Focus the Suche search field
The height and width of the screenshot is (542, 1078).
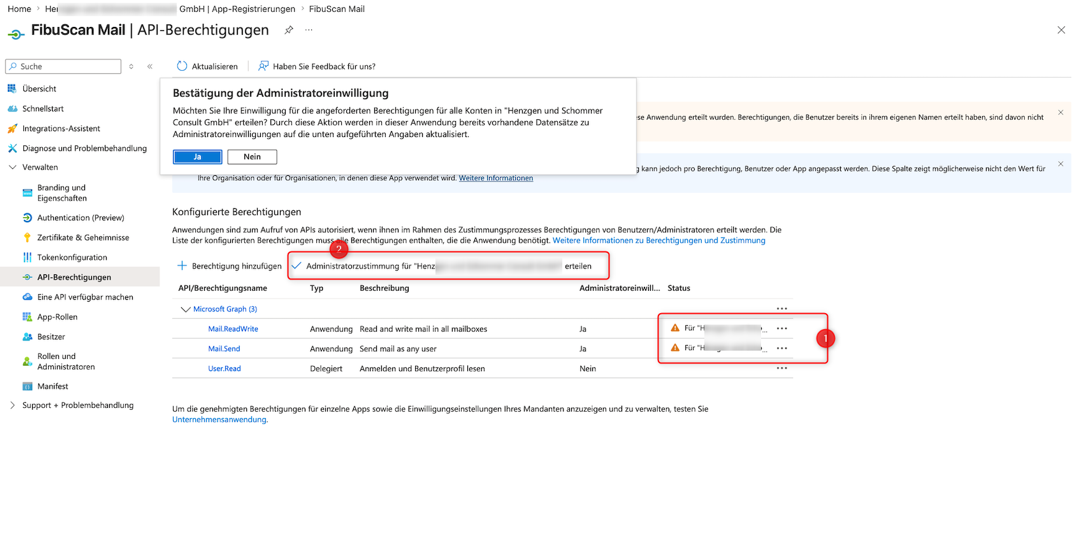63,66
